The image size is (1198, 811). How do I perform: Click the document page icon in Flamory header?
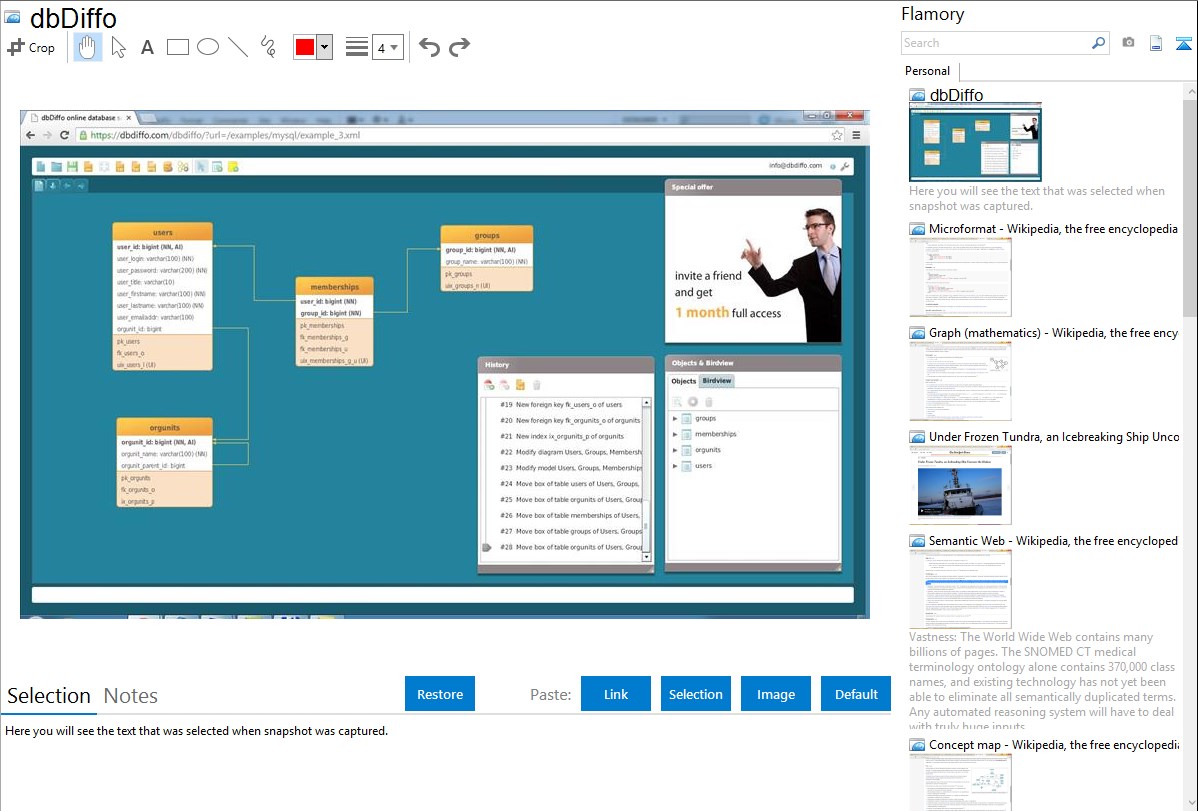pos(1156,43)
